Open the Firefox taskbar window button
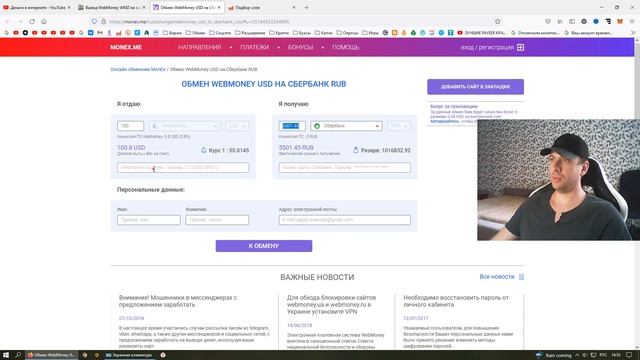 click(x=51, y=355)
